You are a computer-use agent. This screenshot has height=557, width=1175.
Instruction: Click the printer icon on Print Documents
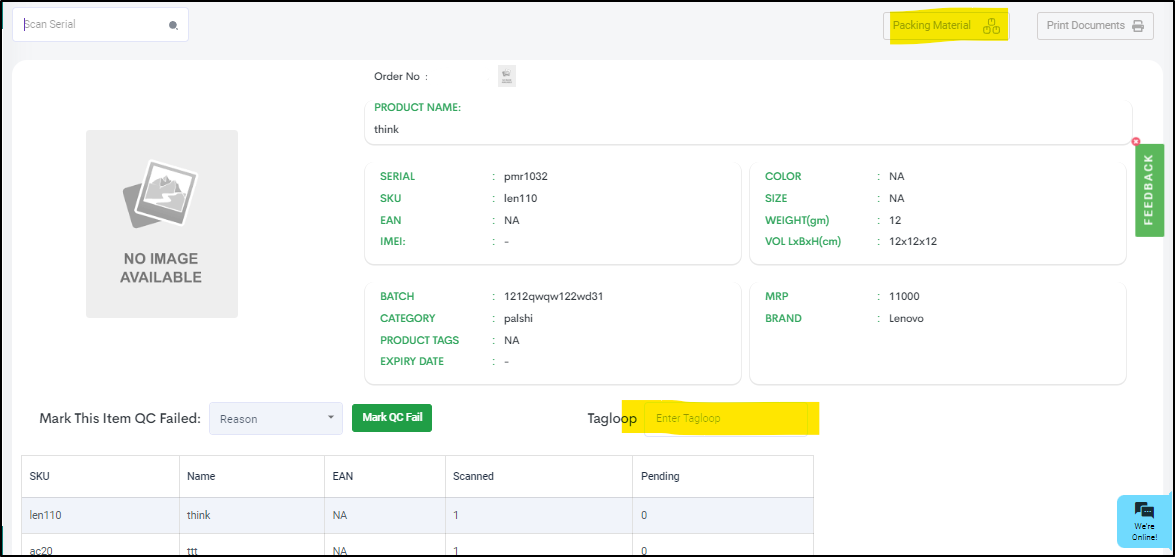(1138, 25)
